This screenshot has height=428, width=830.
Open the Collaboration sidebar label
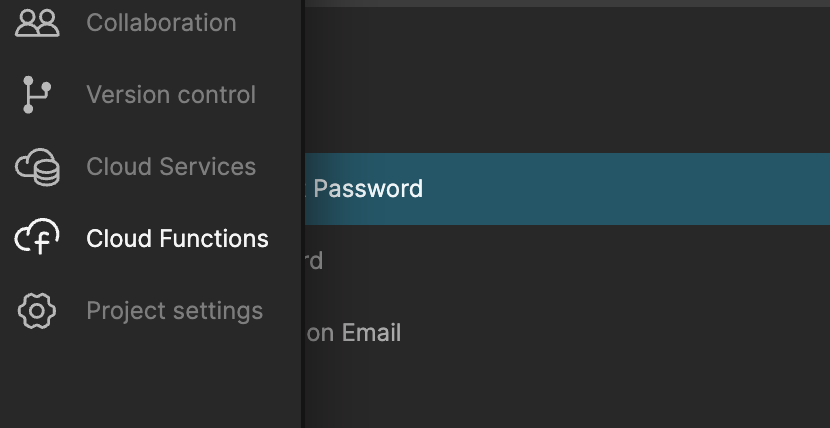tap(161, 22)
